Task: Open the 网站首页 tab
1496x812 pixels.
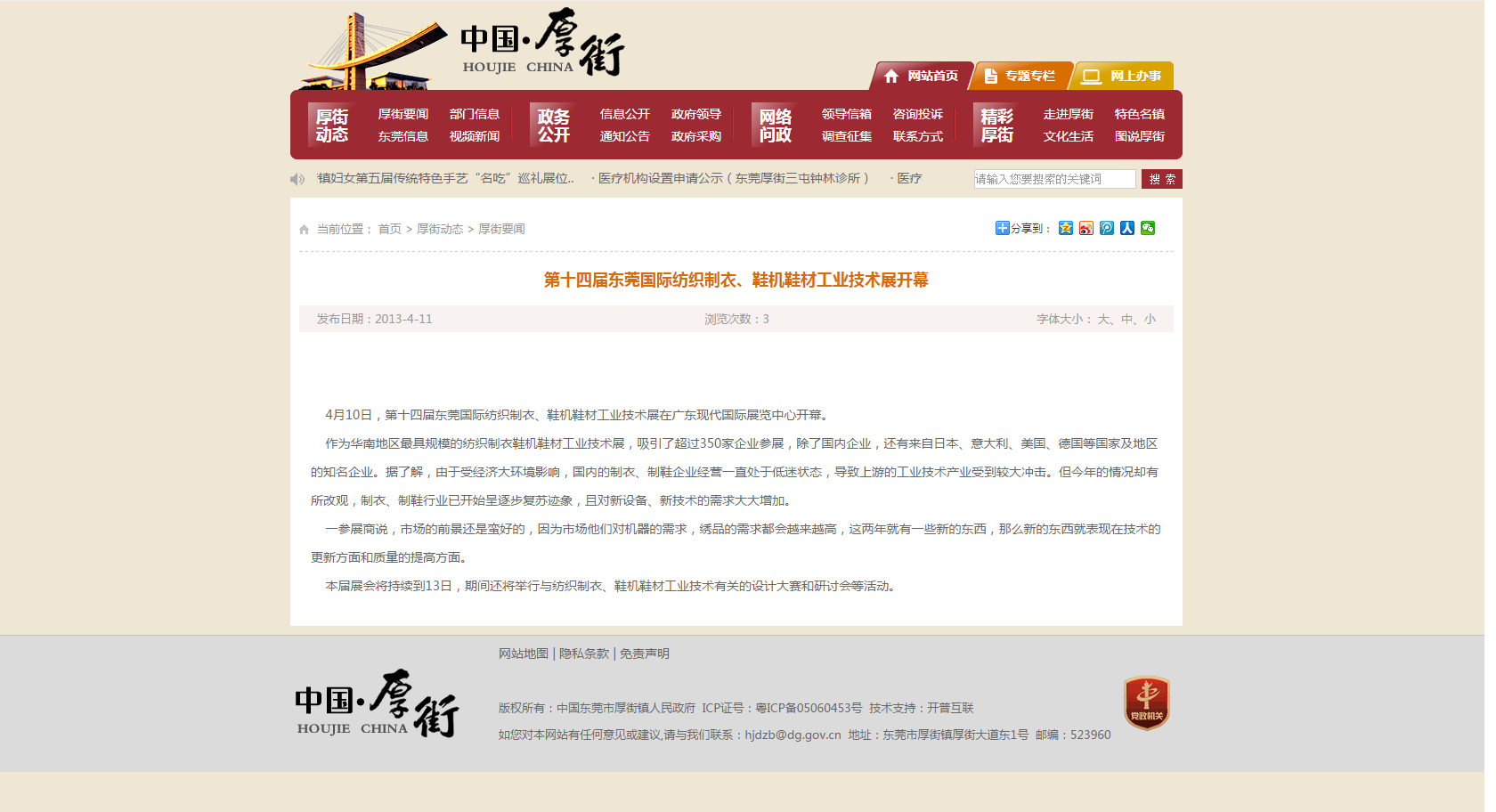Action: point(922,77)
